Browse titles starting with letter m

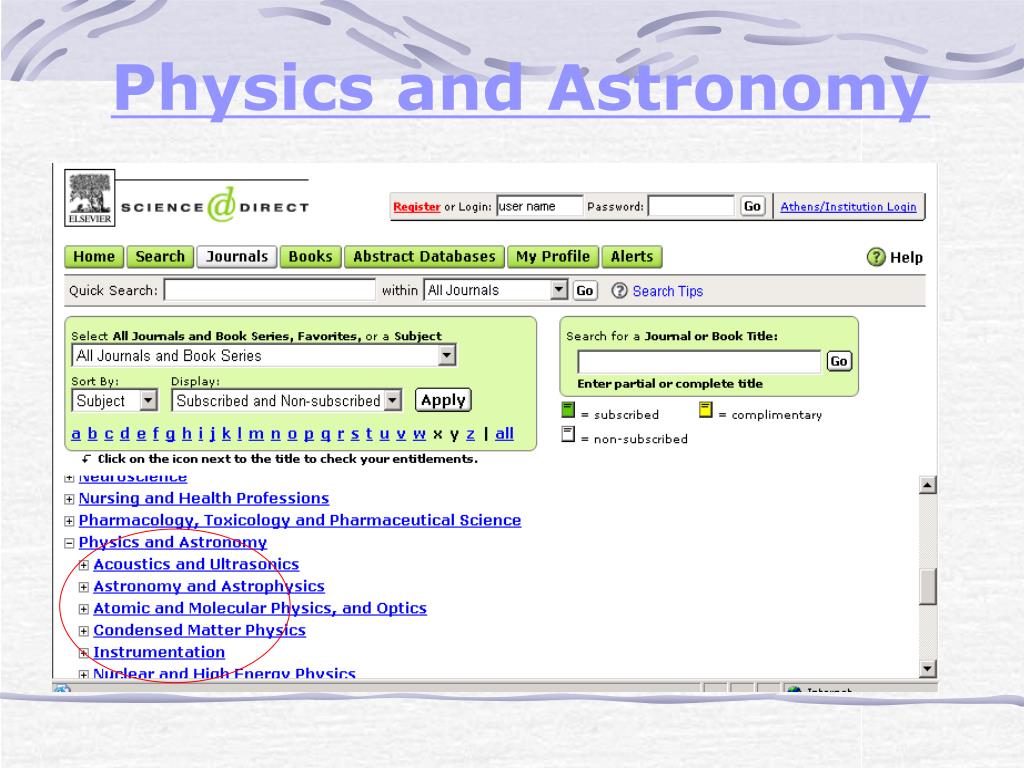(x=256, y=434)
